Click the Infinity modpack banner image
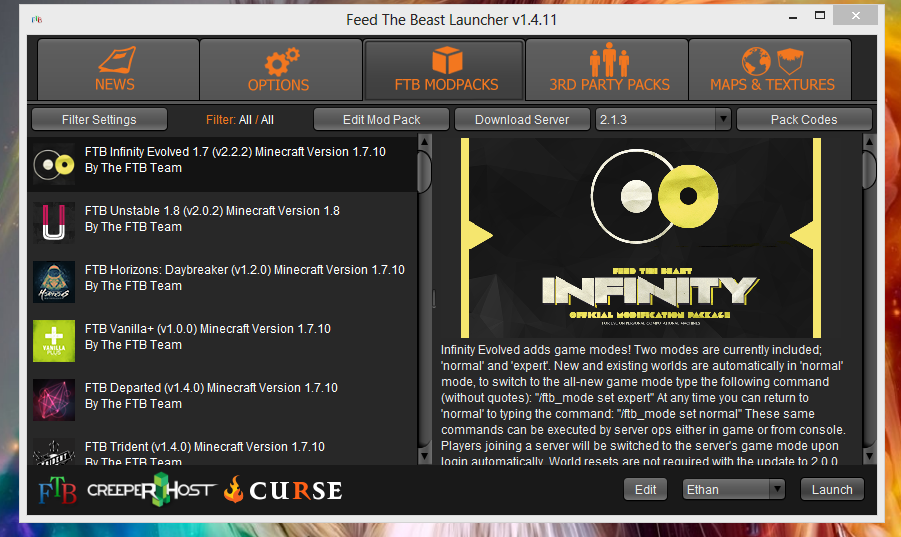Image resolution: width=901 pixels, height=537 pixels. 641,238
